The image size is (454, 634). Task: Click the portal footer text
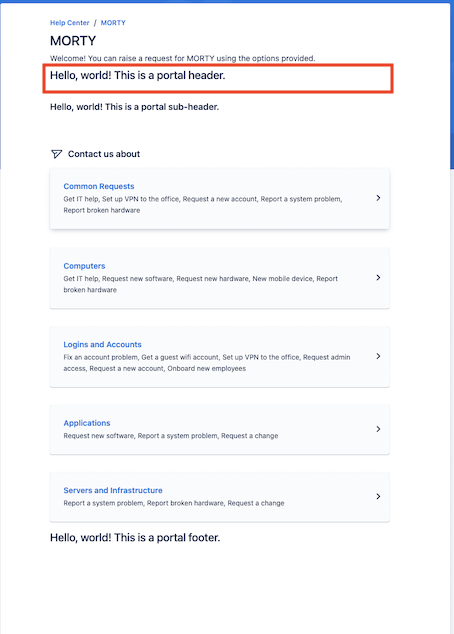click(135, 537)
